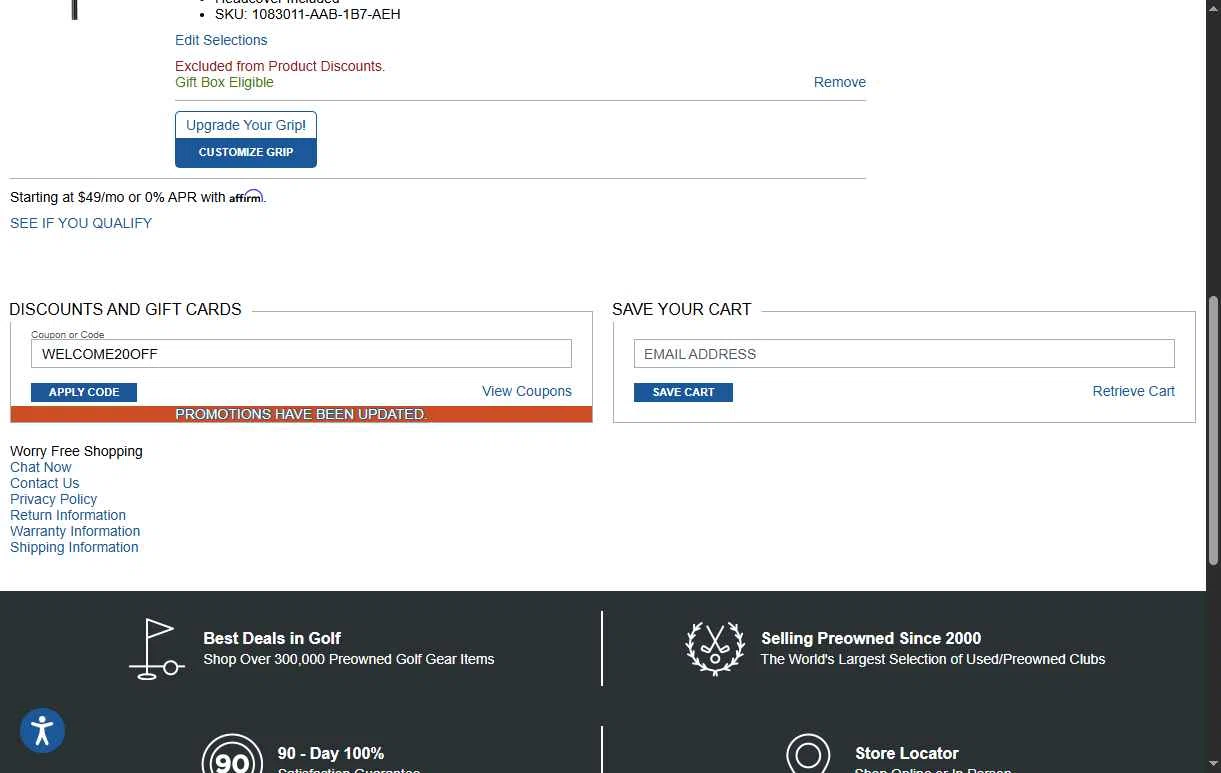Focus the Coupon or Code field
Screen dimensions: 1221x773
click(301, 353)
